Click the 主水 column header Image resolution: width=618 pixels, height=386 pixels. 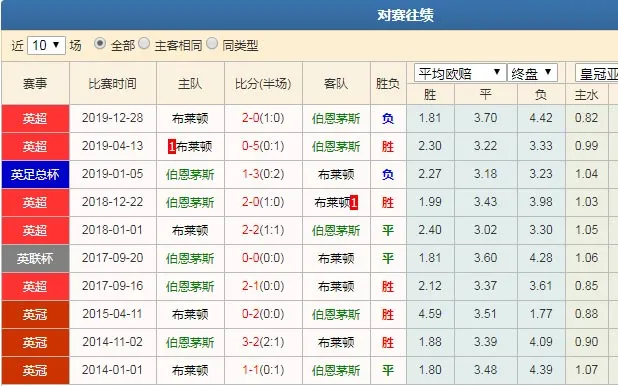586,95
